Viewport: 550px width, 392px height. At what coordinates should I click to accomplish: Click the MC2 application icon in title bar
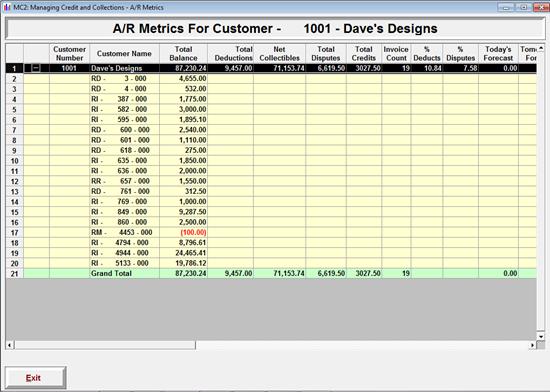tap(7, 7)
